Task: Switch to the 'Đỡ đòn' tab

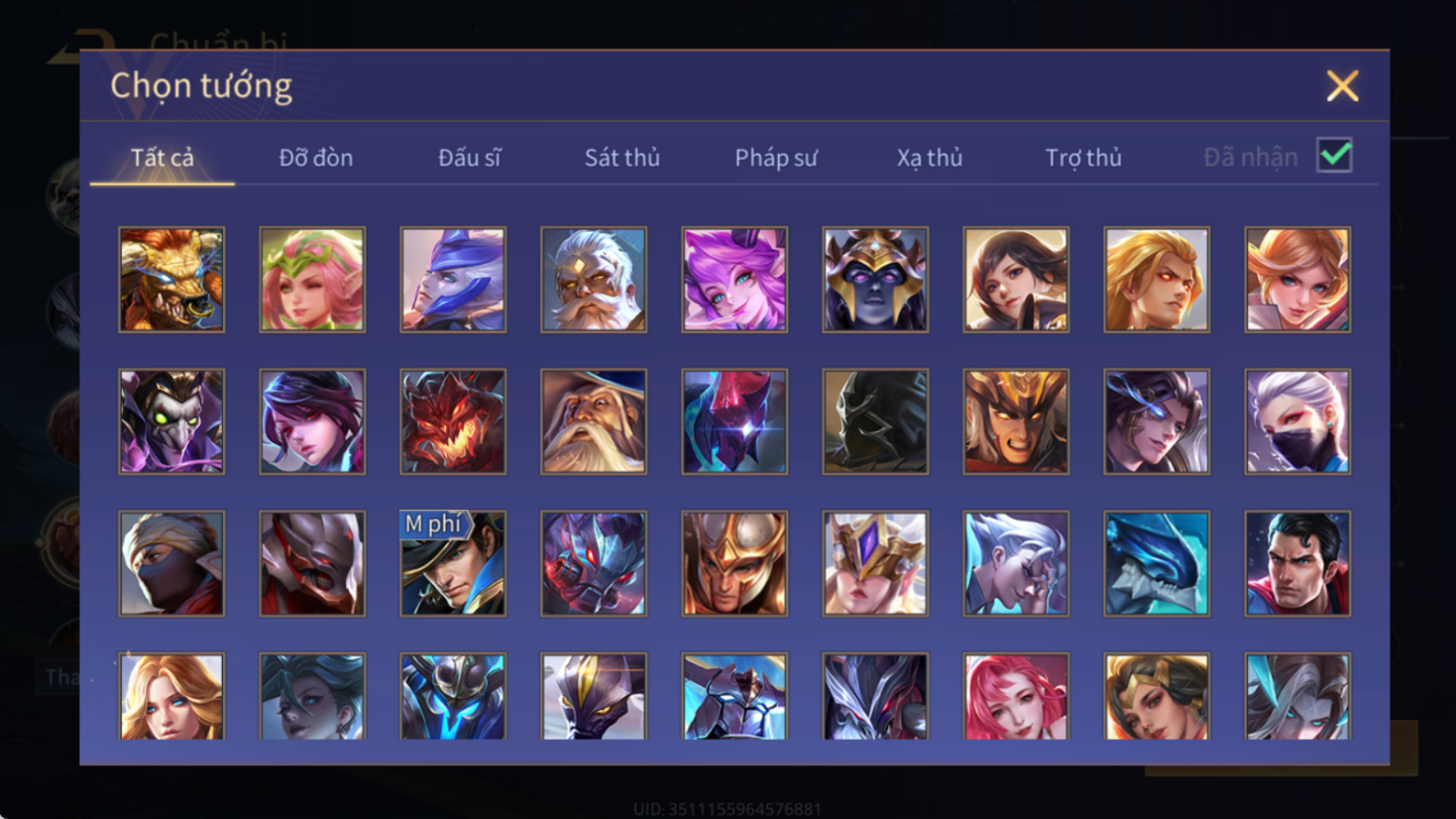Action: pyautogui.click(x=315, y=158)
